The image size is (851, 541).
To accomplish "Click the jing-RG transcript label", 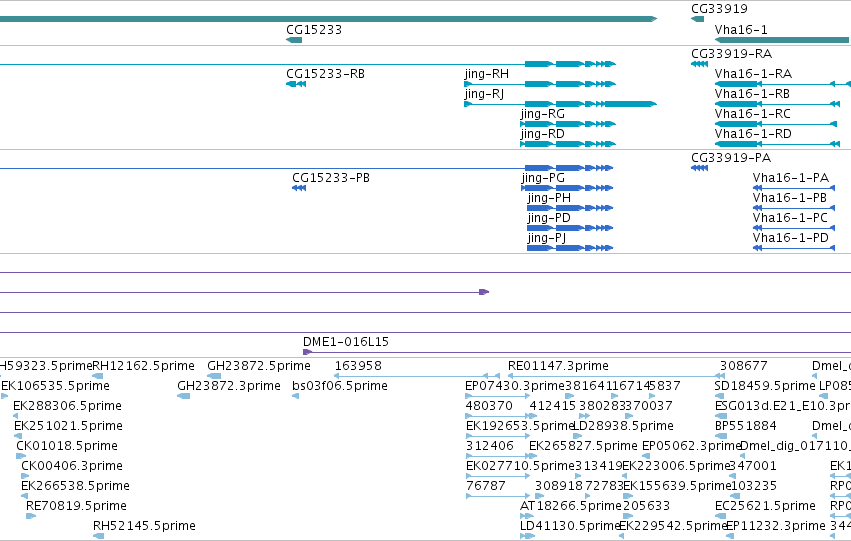I will [x=543, y=114].
